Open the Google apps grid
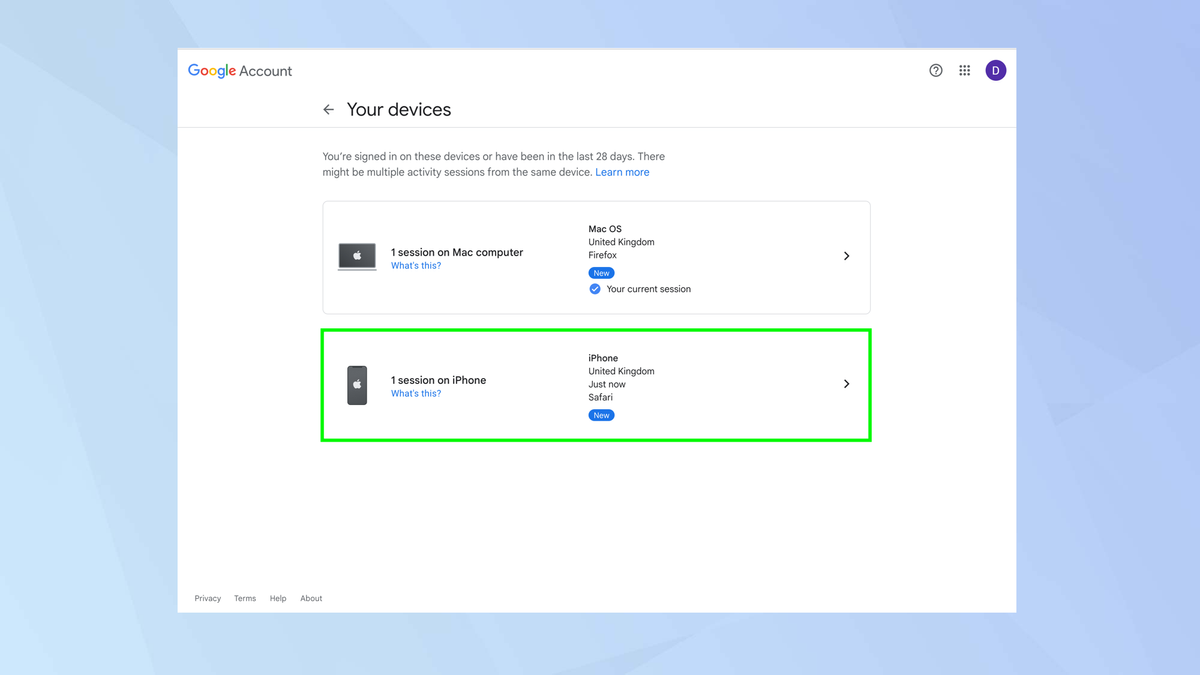The image size is (1200, 675). pyautogui.click(x=964, y=70)
